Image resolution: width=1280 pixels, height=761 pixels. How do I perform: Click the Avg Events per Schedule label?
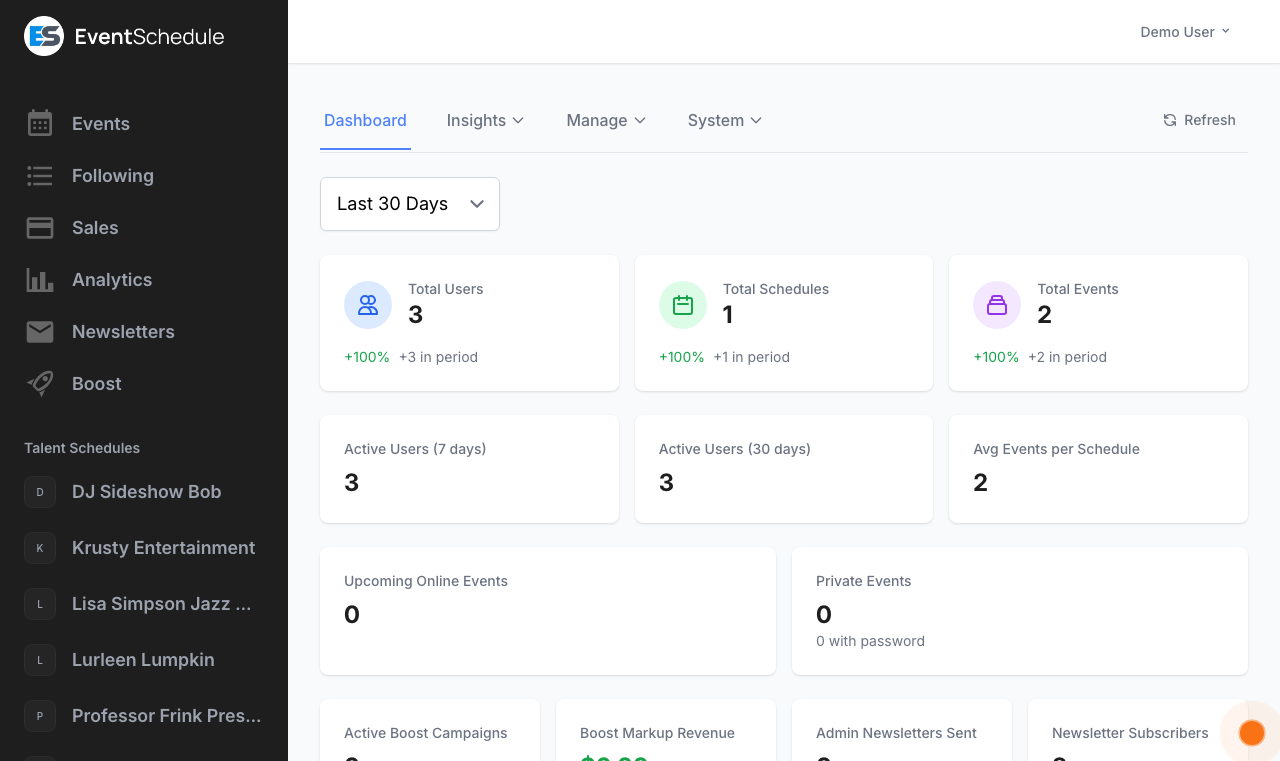(x=1056, y=449)
